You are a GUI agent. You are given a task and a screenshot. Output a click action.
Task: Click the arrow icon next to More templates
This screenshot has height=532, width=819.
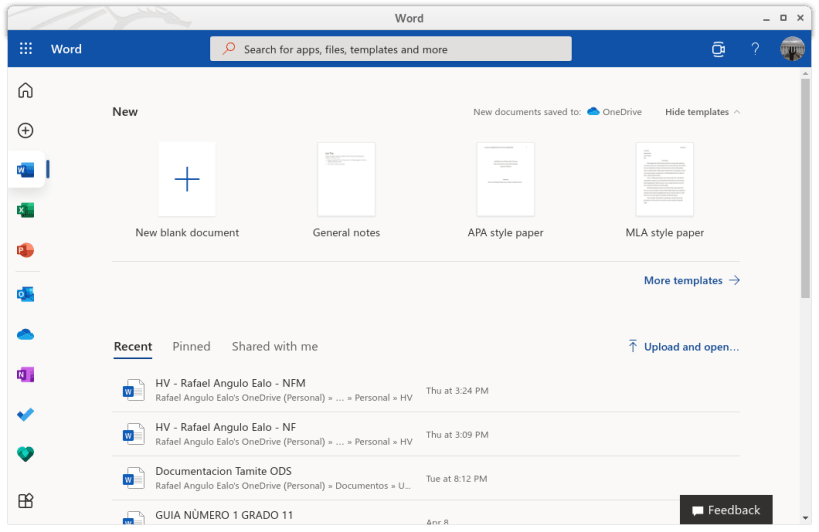click(735, 280)
